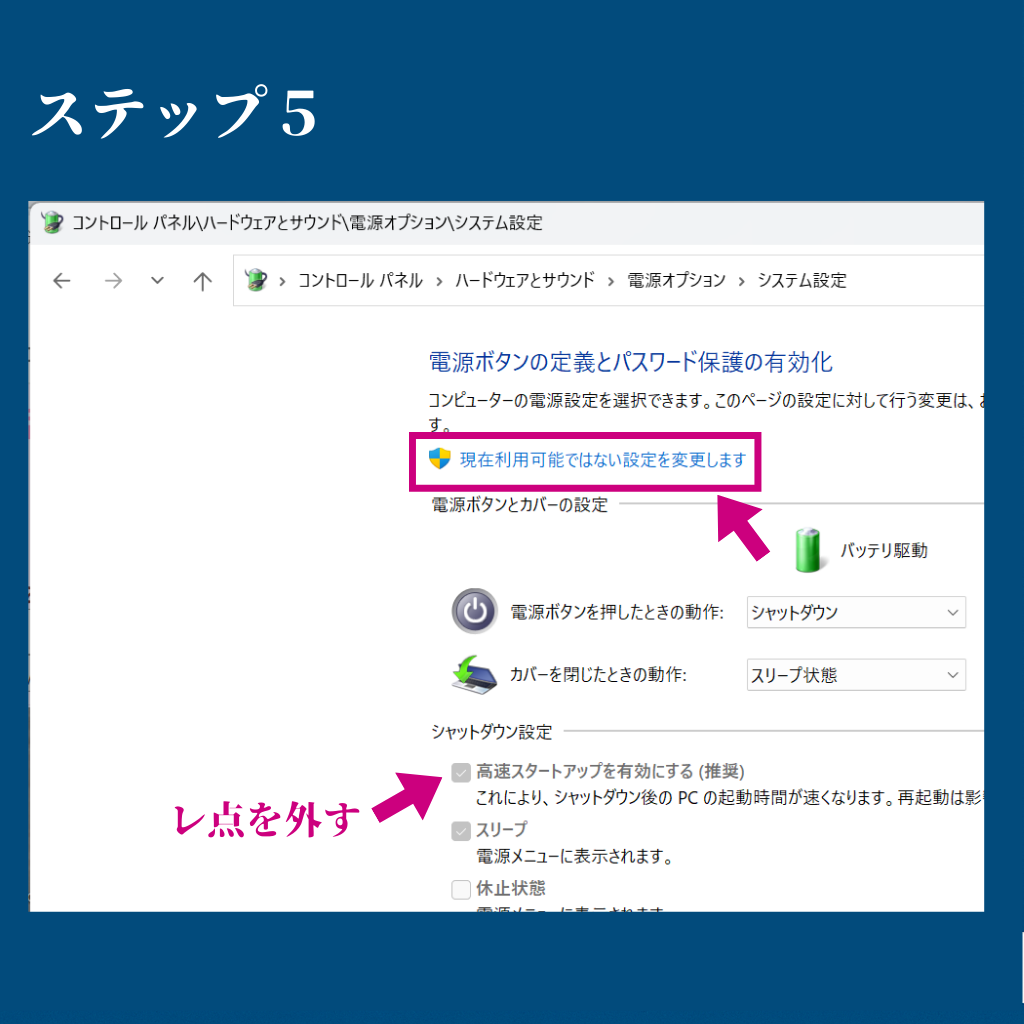Click the UAC shield icon
The width and height of the screenshot is (1024, 1024).
click(440, 458)
